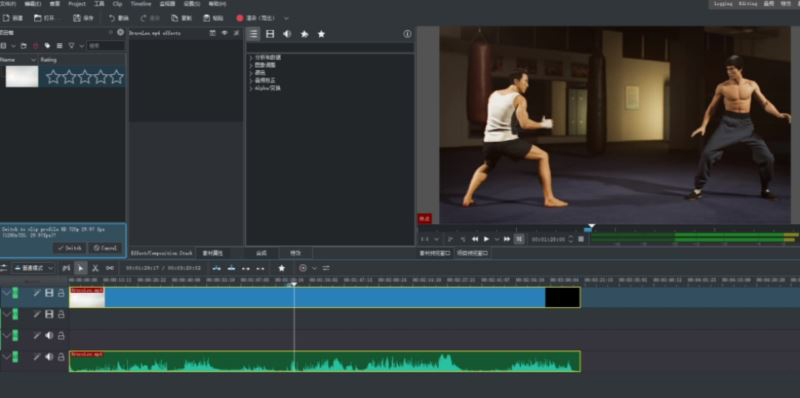The image size is (800, 398).
Task: Click the bin tag icon
Action: coord(47,45)
